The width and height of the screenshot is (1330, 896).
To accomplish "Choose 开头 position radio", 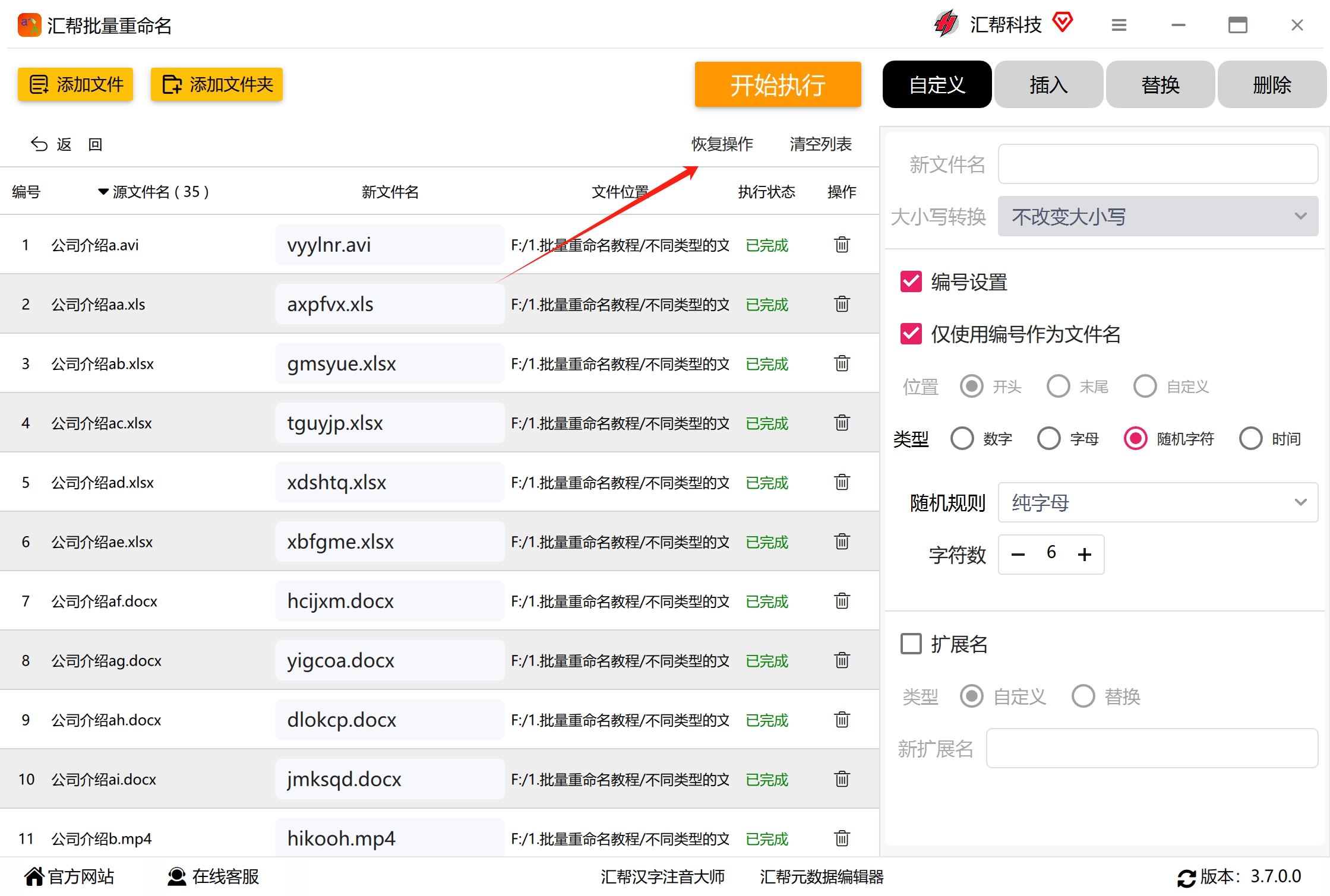I will [x=972, y=387].
